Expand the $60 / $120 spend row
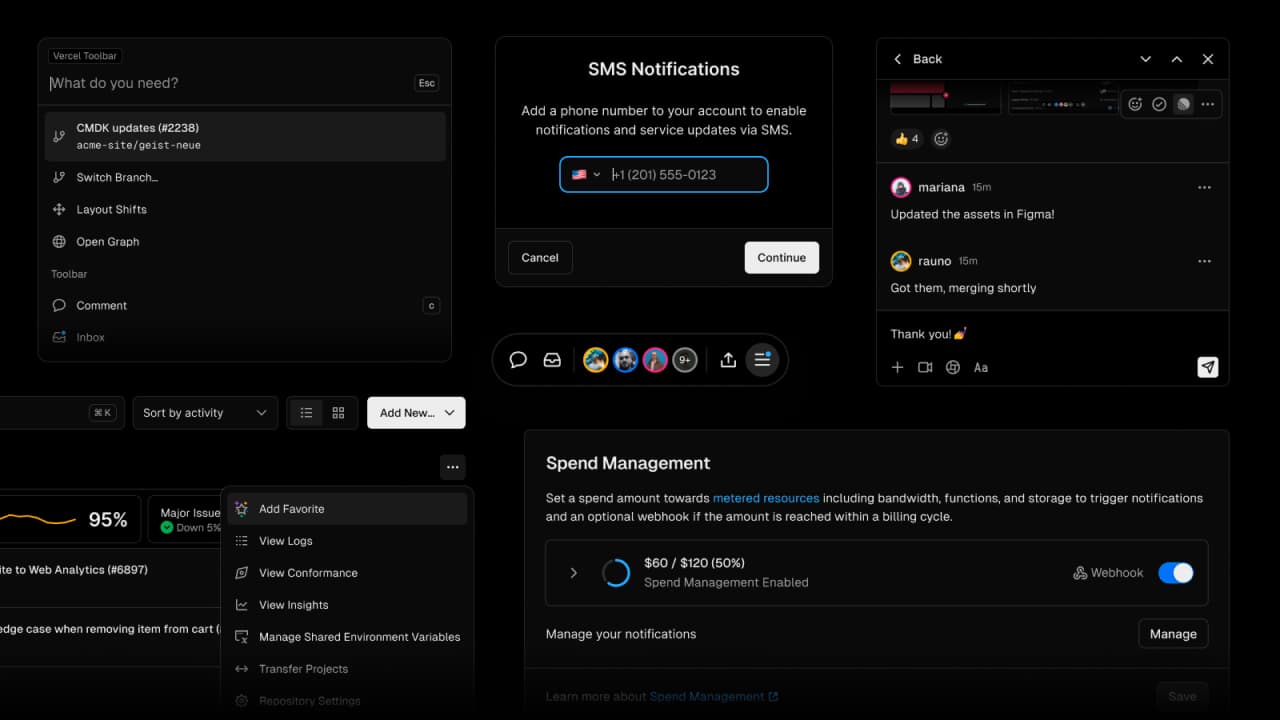The image size is (1280, 720). (574, 573)
